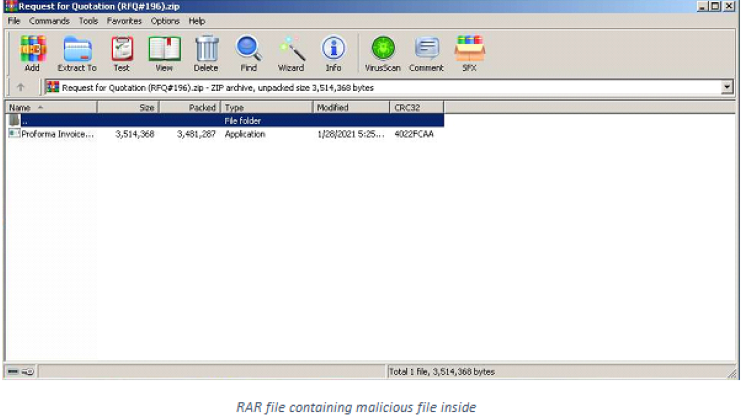Click the archive icon in address bar
750x416 pixels.
[53, 88]
